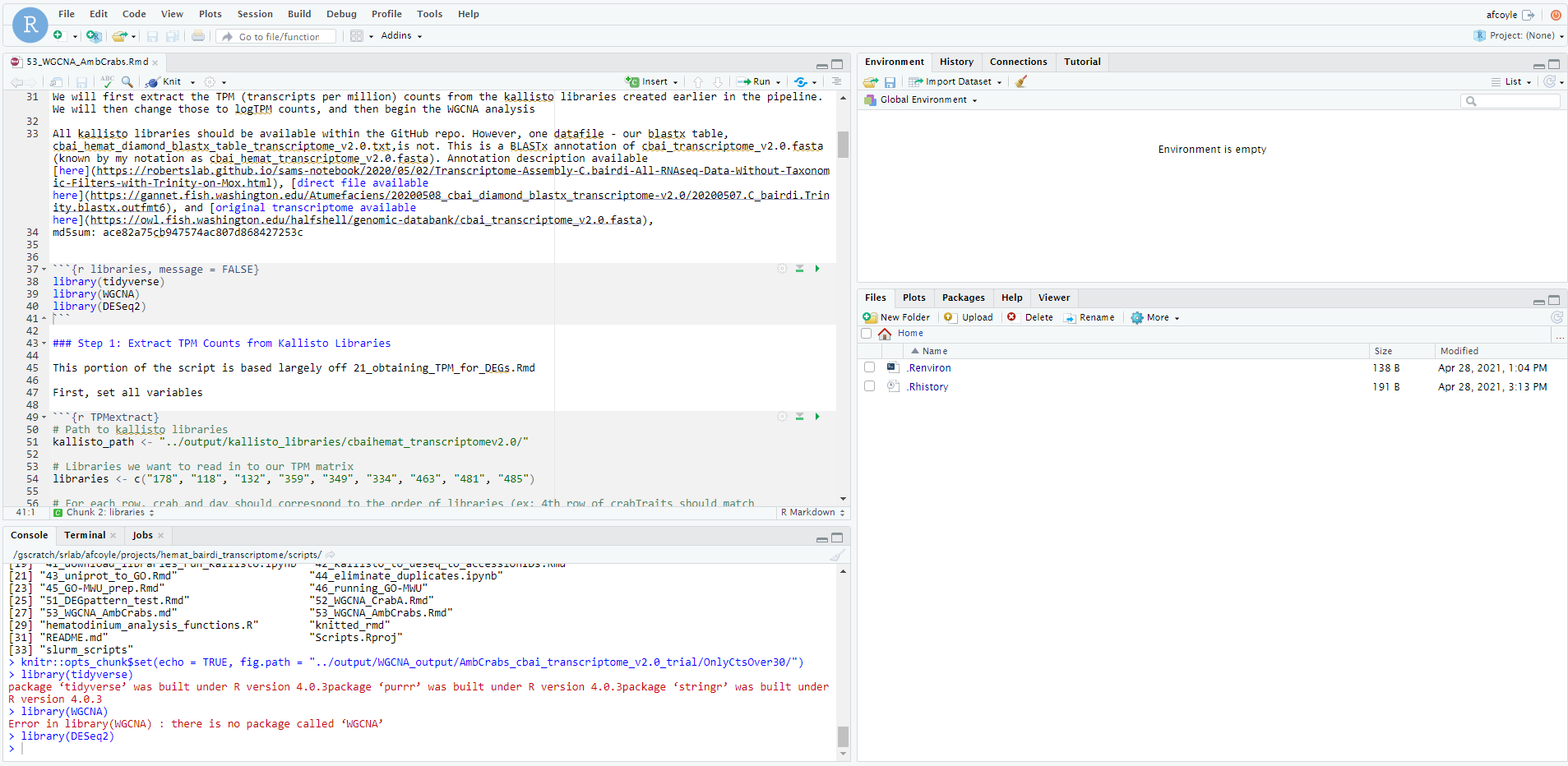
Task: Run the libraries chunk with green play
Action: click(x=816, y=269)
